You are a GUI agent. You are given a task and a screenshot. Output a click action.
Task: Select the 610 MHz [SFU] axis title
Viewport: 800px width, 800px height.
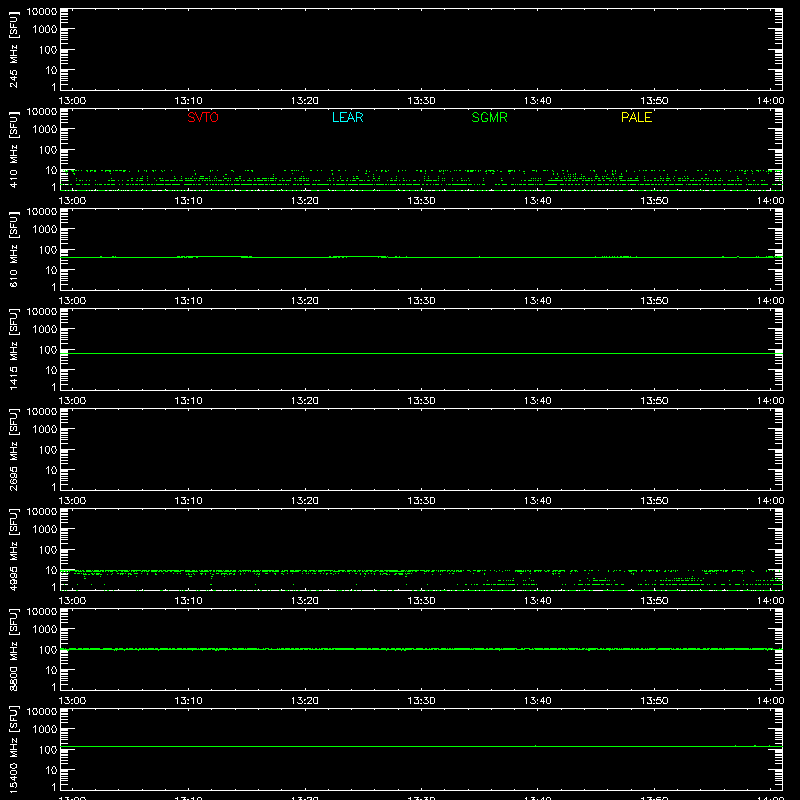[14, 249]
